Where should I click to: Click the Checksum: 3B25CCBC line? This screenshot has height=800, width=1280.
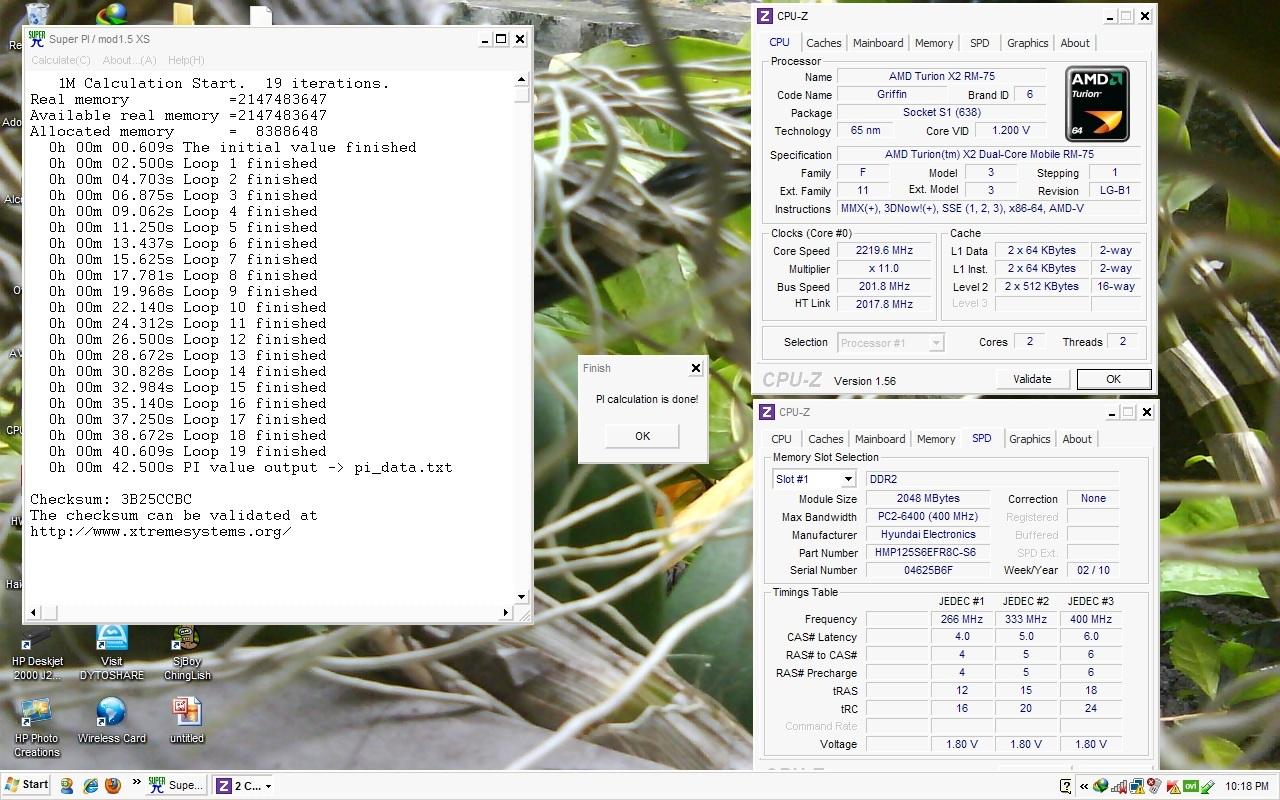(111, 499)
